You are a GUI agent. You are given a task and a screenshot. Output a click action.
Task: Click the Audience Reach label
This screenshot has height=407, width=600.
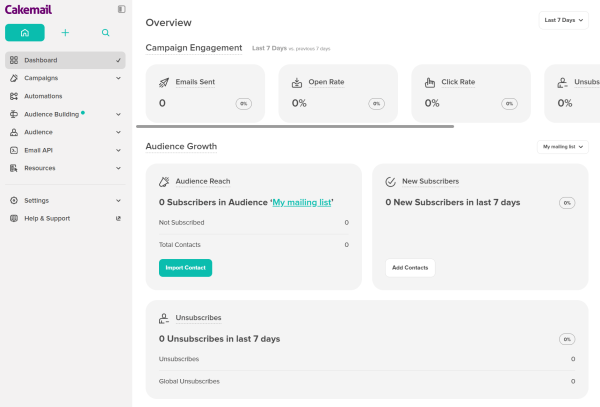pos(203,181)
